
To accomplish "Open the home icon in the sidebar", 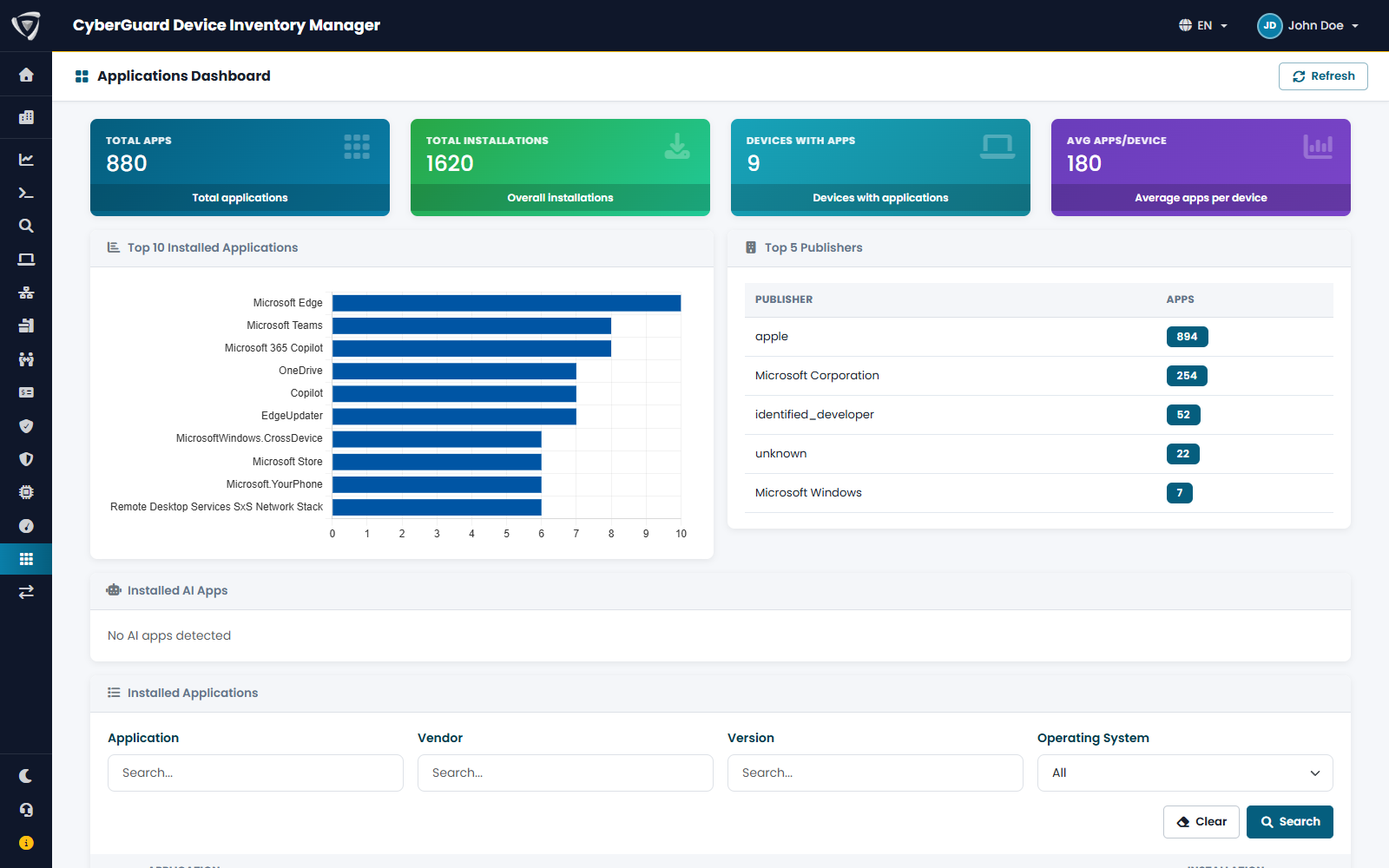I will (26, 75).
